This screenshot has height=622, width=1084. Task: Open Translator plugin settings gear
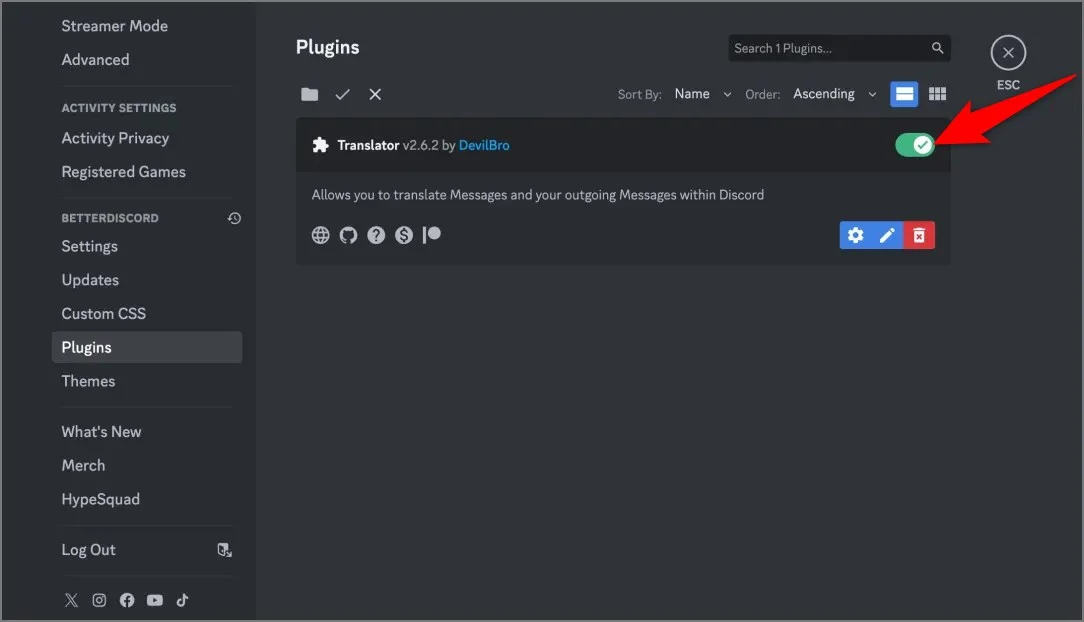856,235
